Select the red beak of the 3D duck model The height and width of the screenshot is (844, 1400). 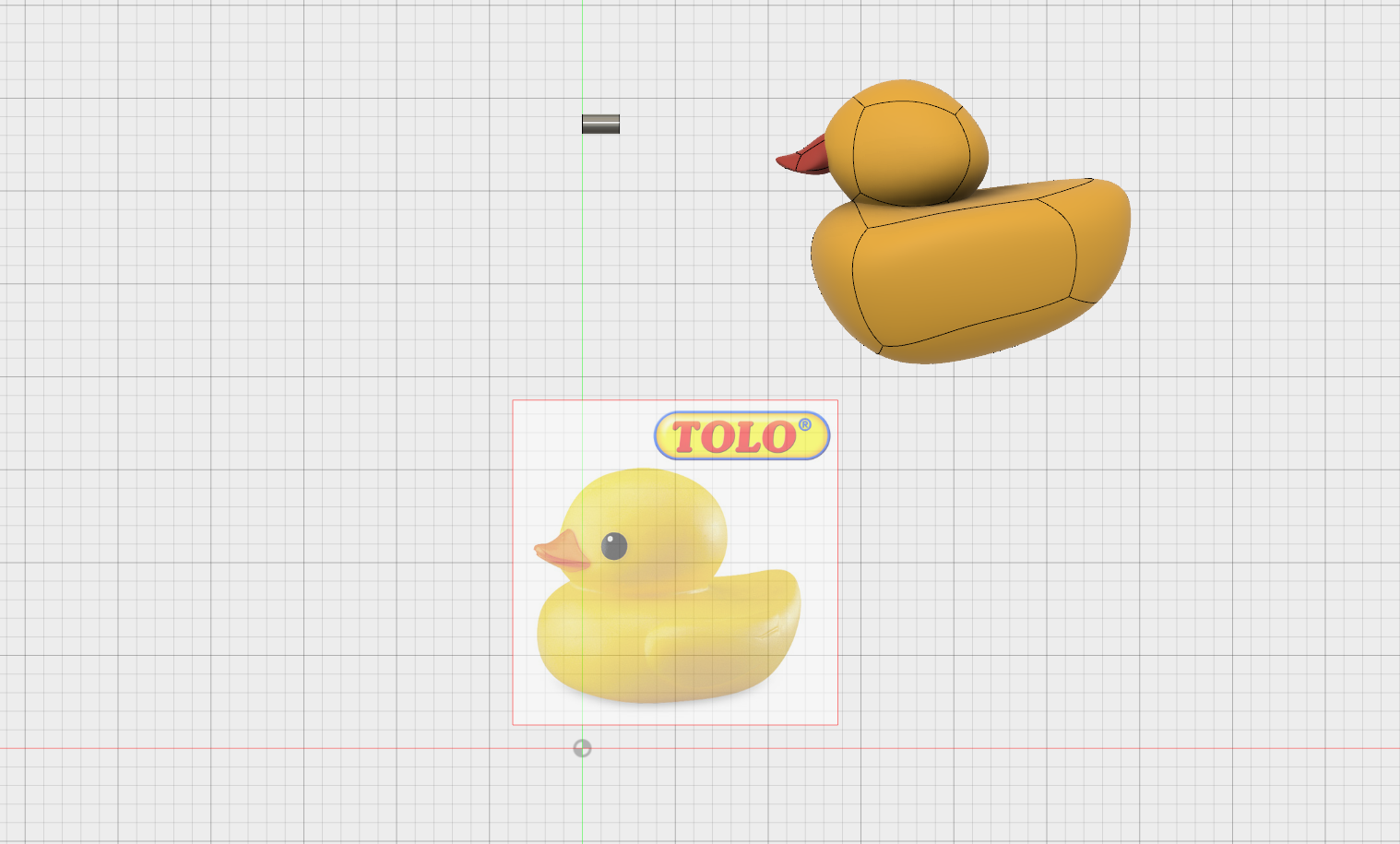pyautogui.click(x=802, y=159)
